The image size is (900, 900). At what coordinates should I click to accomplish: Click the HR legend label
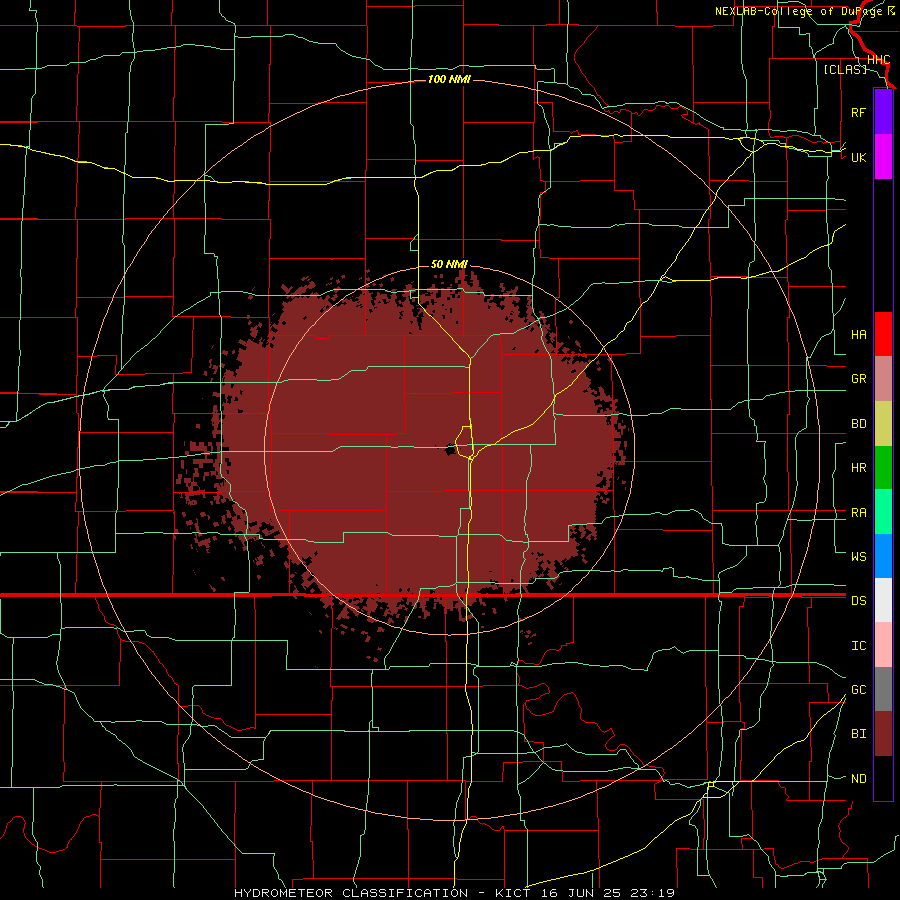coord(858,468)
